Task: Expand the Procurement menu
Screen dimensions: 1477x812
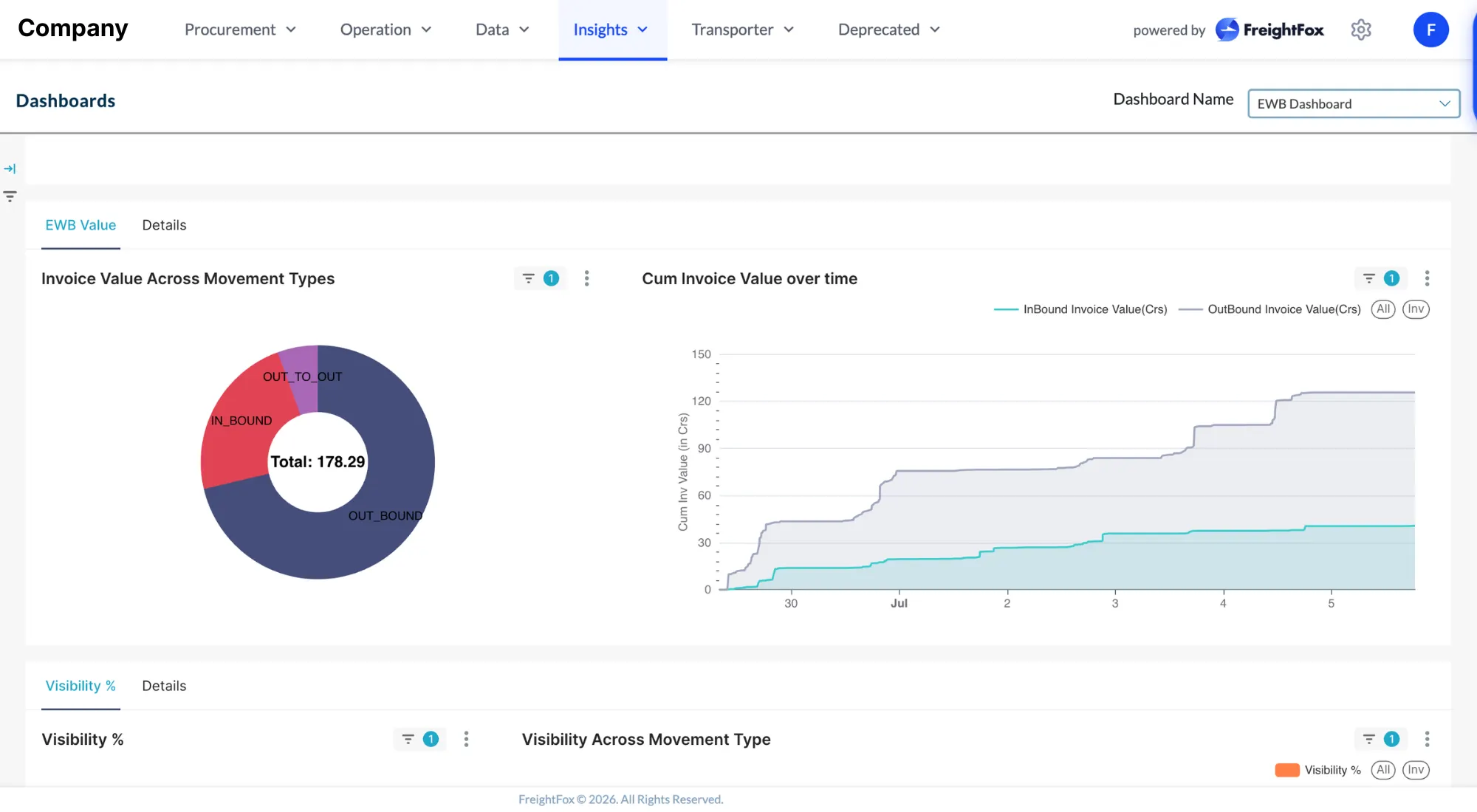Action: point(240,30)
